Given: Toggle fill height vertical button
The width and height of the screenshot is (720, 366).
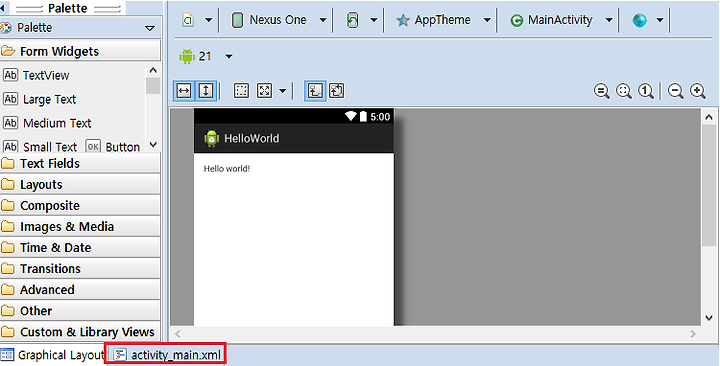Looking at the screenshot, I should click(x=206, y=91).
